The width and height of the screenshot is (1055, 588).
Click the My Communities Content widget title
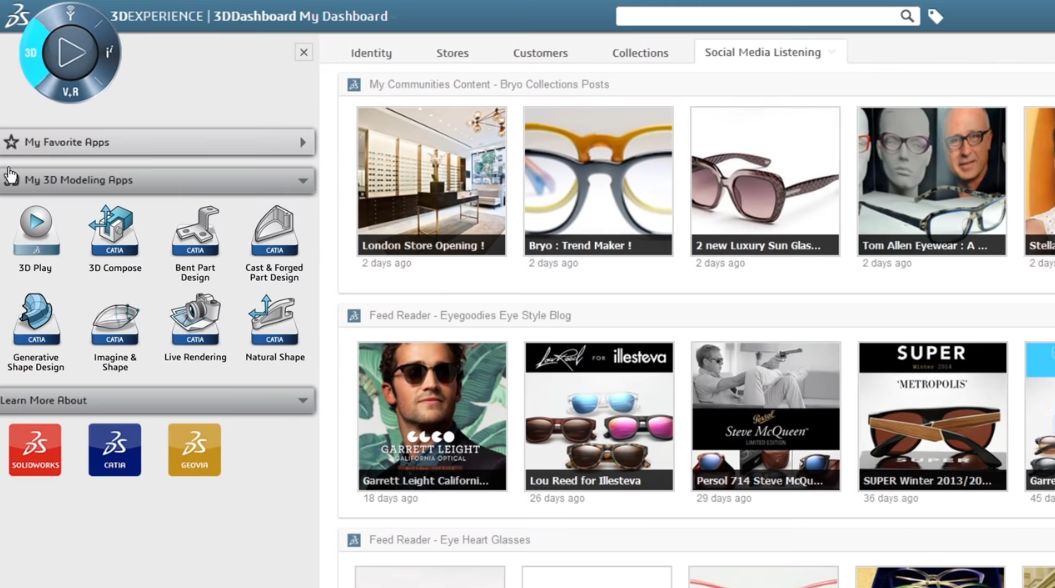pyautogui.click(x=489, y=85)
